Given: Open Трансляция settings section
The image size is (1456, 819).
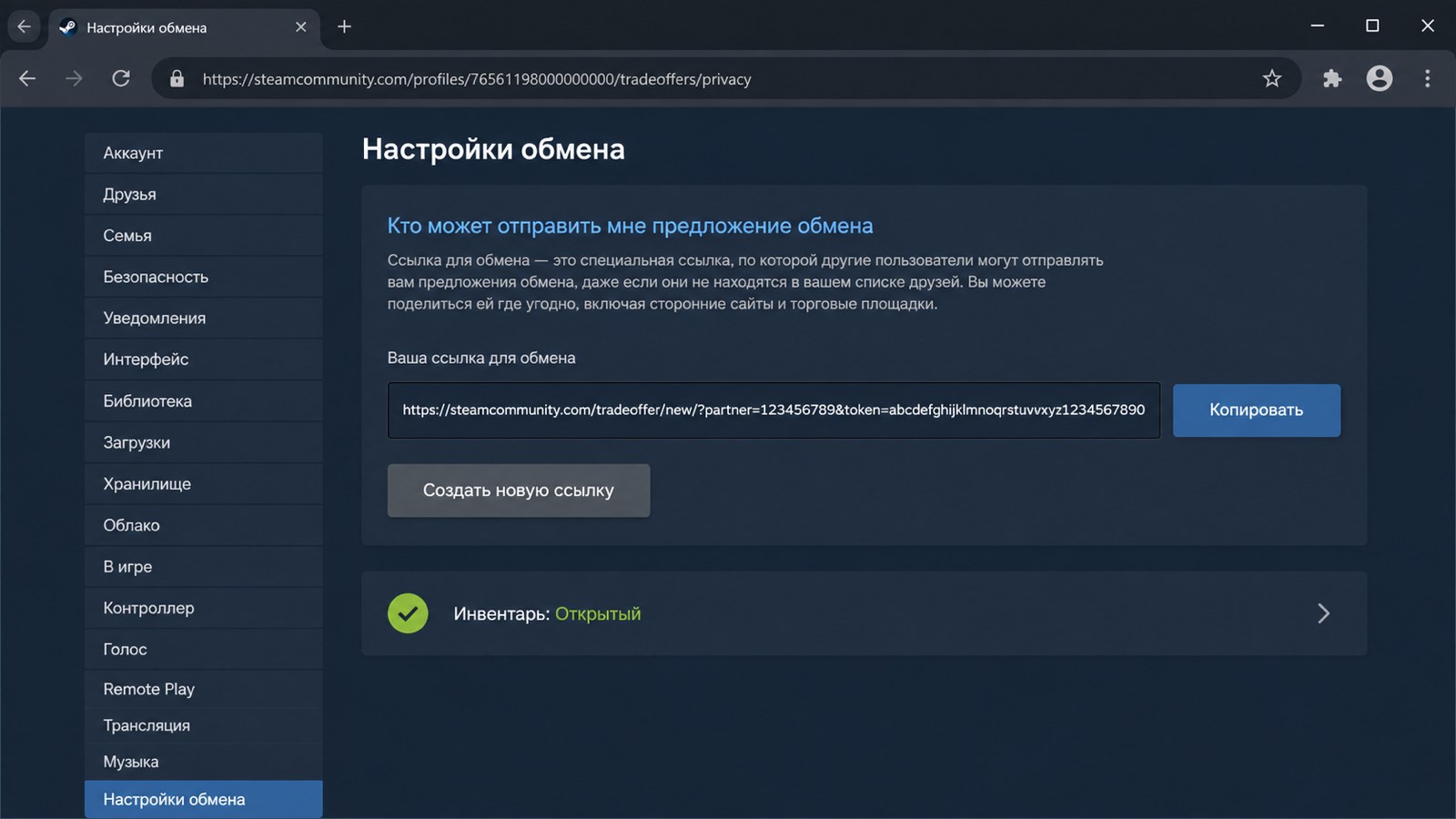Looking at the screenshot, I should 204,725.
